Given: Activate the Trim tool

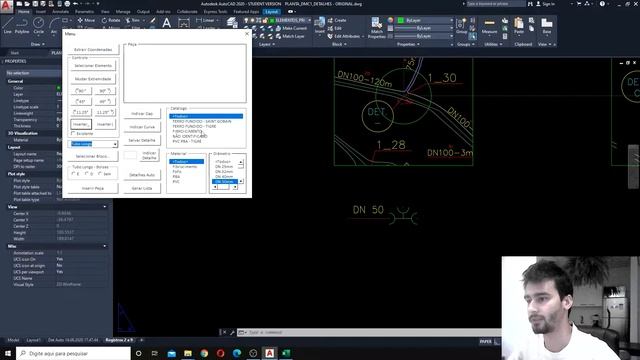Looking at the screenshot, I should click(133, 20).
